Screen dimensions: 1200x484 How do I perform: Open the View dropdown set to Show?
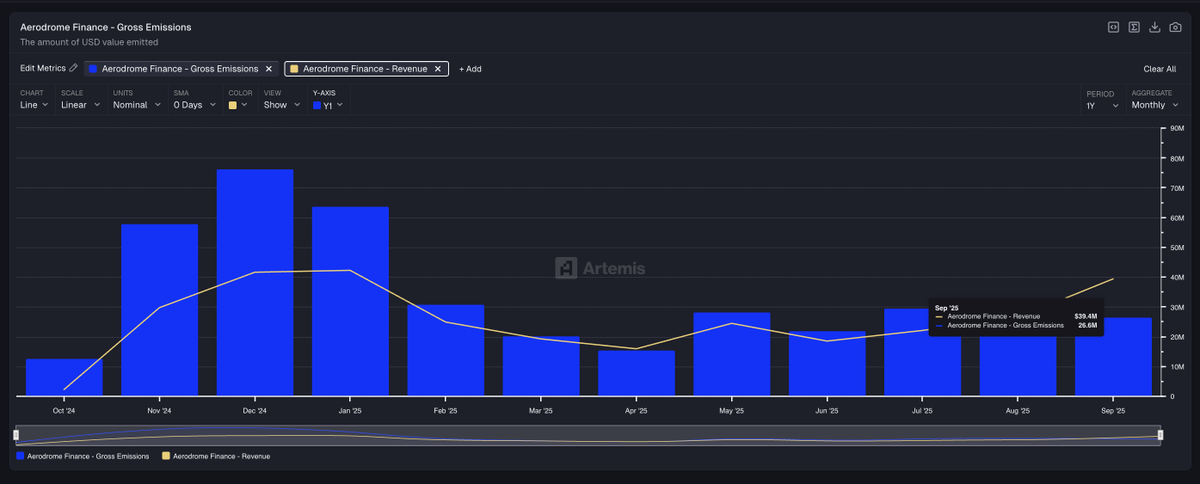281,105
